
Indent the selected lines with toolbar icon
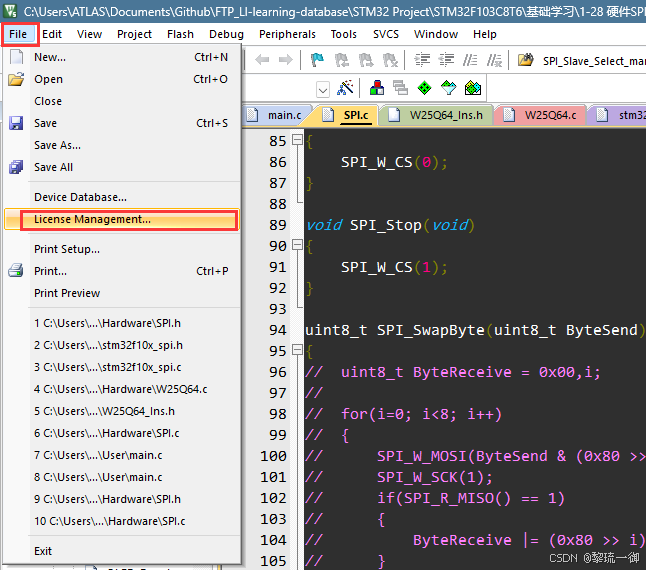coord(422,60)
